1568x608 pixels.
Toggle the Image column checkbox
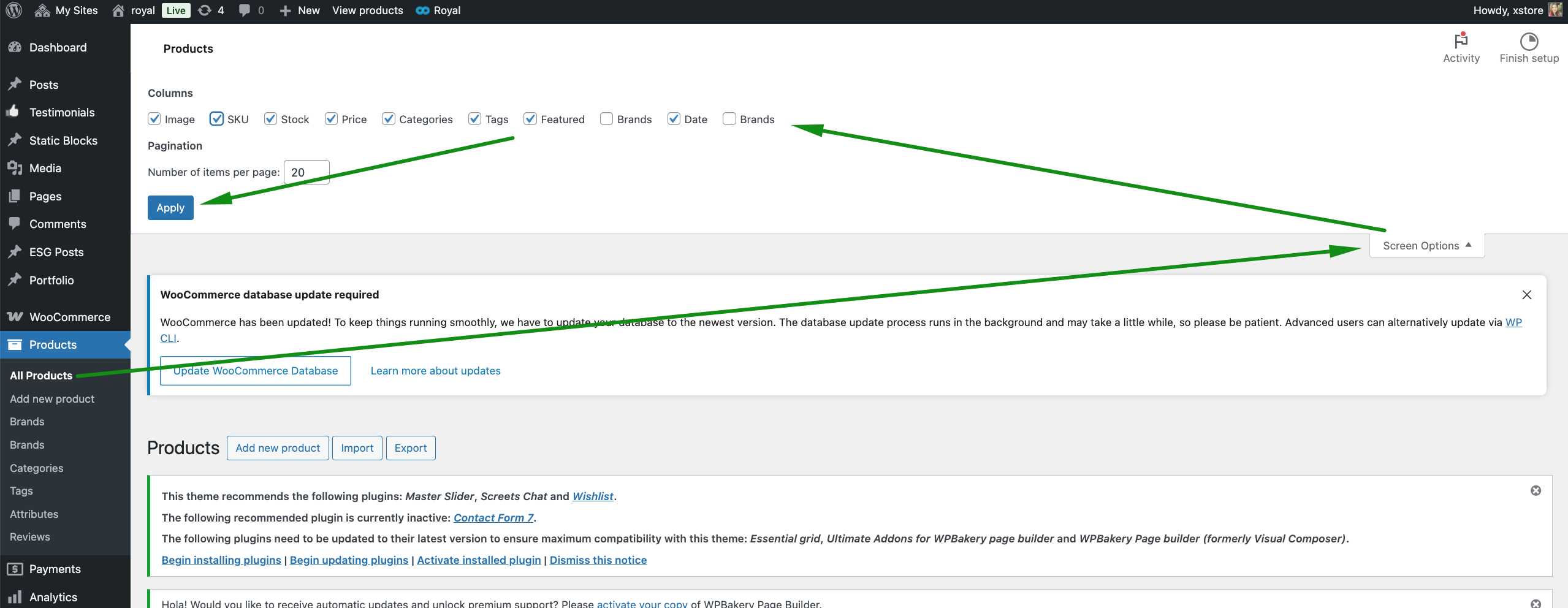coord(154,119)
